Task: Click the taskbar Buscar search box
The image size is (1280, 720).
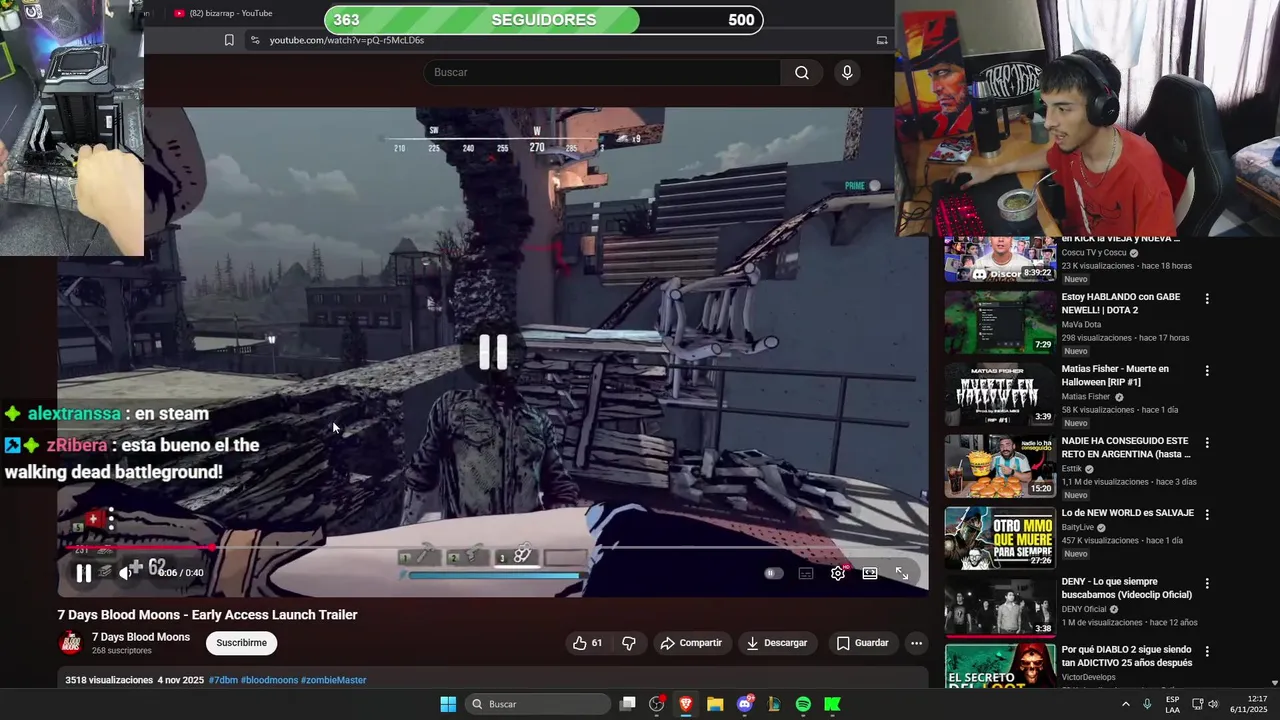Action: pos(539,704)
